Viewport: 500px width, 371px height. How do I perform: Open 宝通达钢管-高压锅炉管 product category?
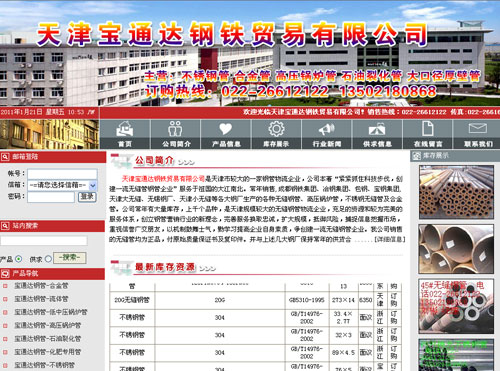click(48, 325)
